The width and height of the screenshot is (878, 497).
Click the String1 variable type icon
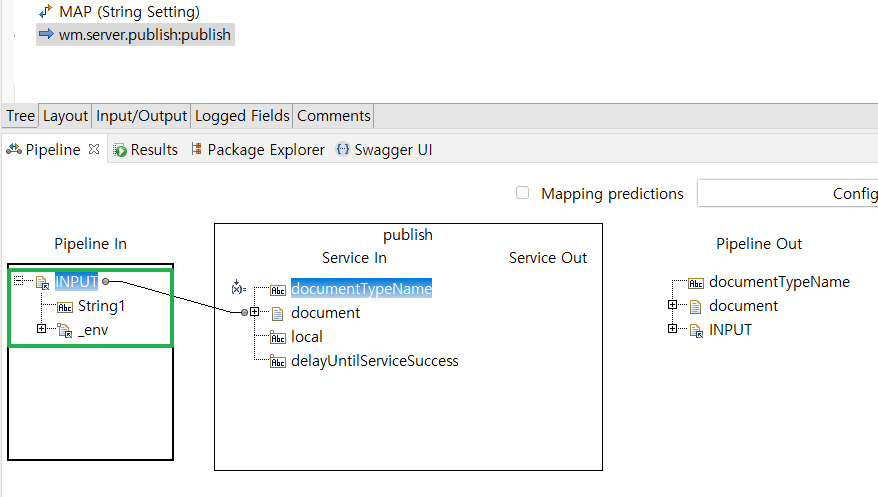point(65,306)
